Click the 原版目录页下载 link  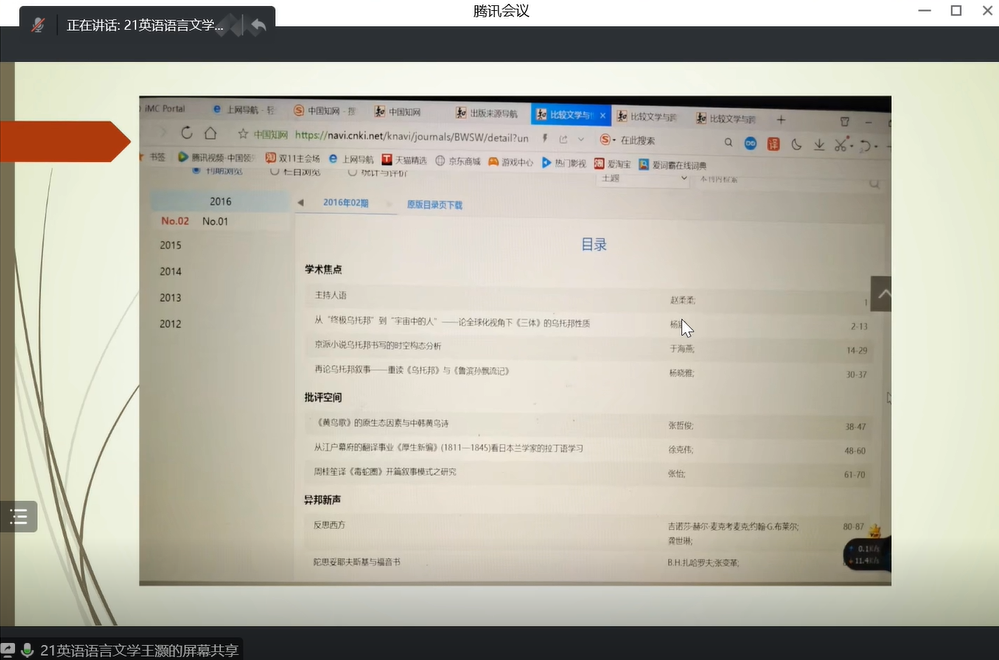(x=434, y=205)
